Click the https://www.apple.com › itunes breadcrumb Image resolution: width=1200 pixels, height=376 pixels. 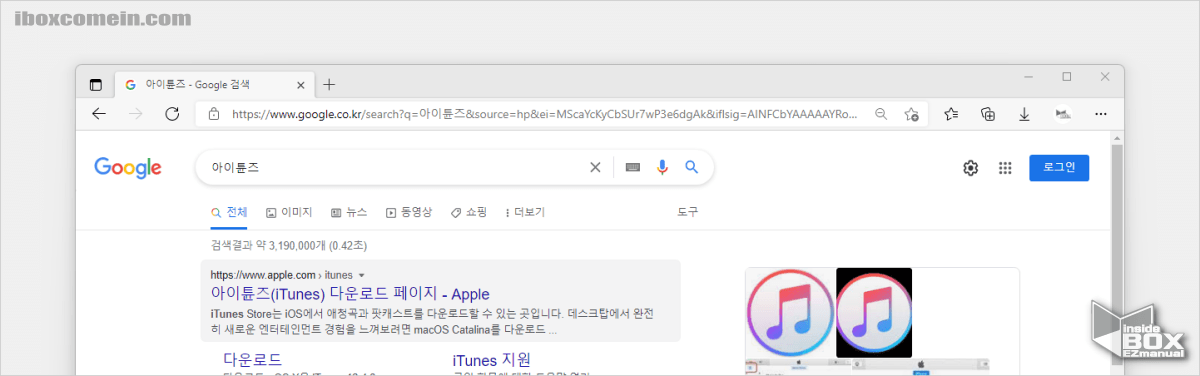point(281,274)
